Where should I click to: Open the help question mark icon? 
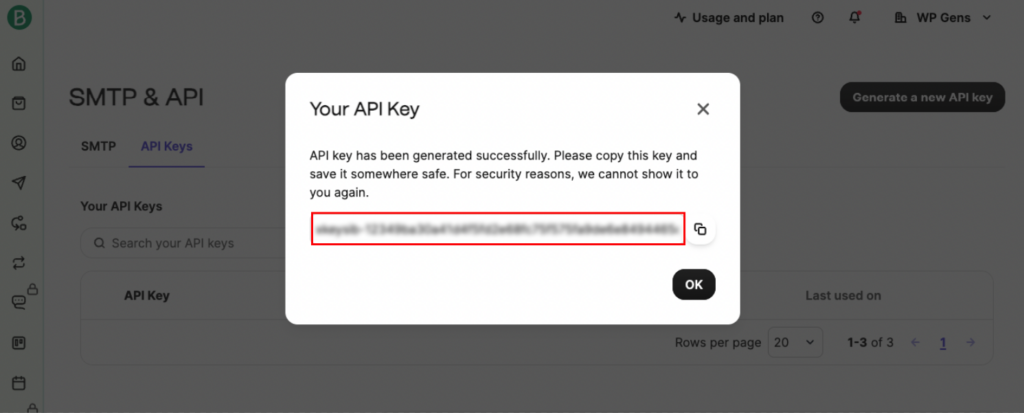tap(818, 18)
